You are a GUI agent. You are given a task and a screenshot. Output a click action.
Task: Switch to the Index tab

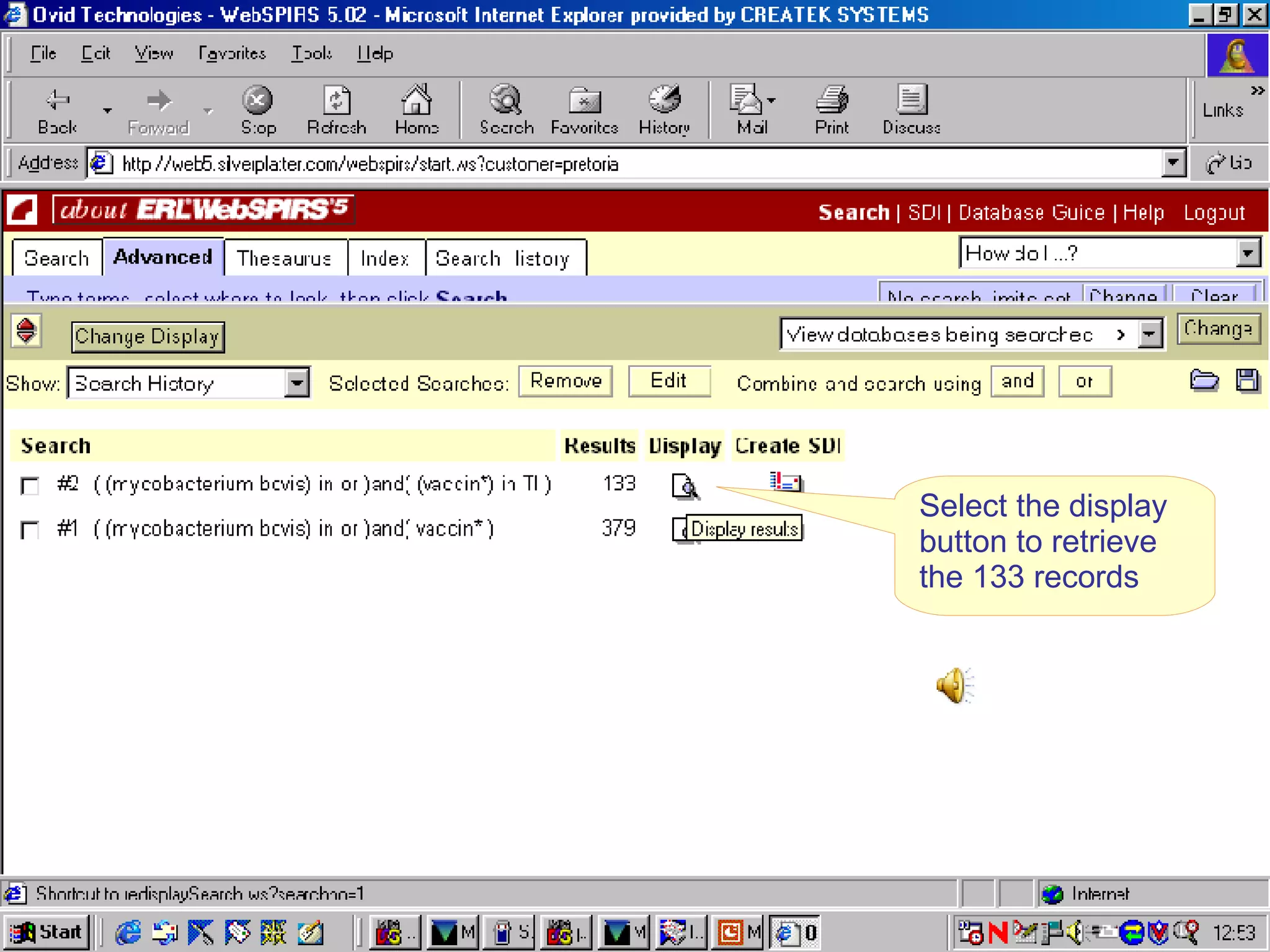pos(385,258)
